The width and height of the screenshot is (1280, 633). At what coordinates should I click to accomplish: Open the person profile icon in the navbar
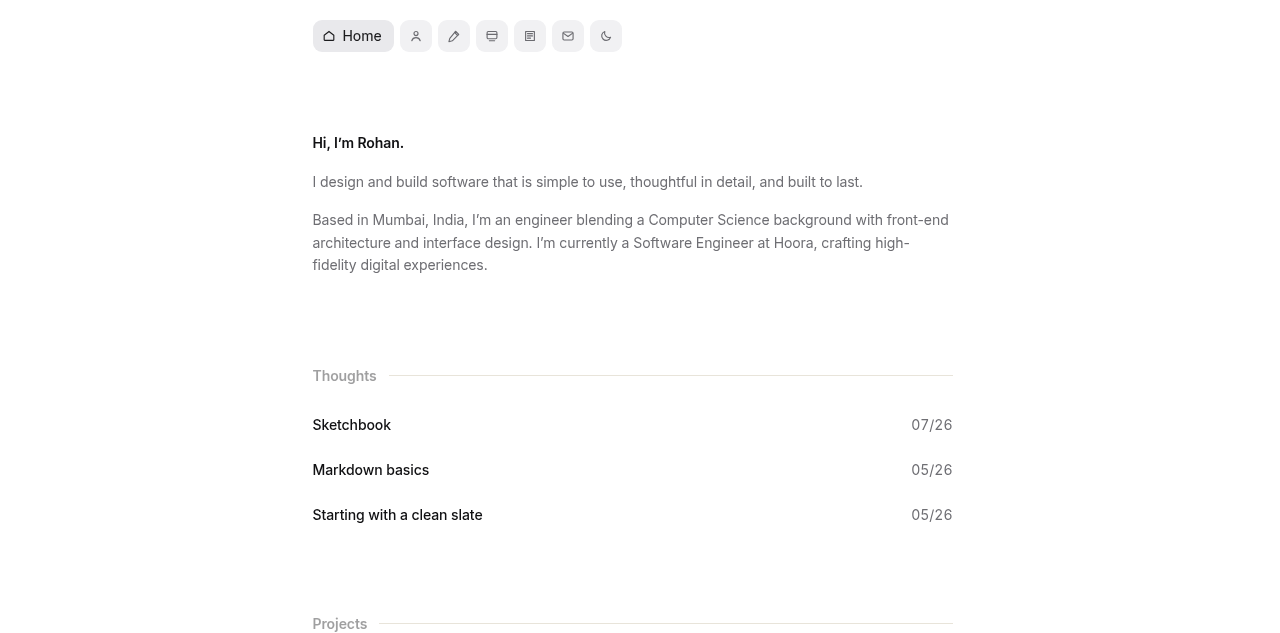(x=416, y=36)
